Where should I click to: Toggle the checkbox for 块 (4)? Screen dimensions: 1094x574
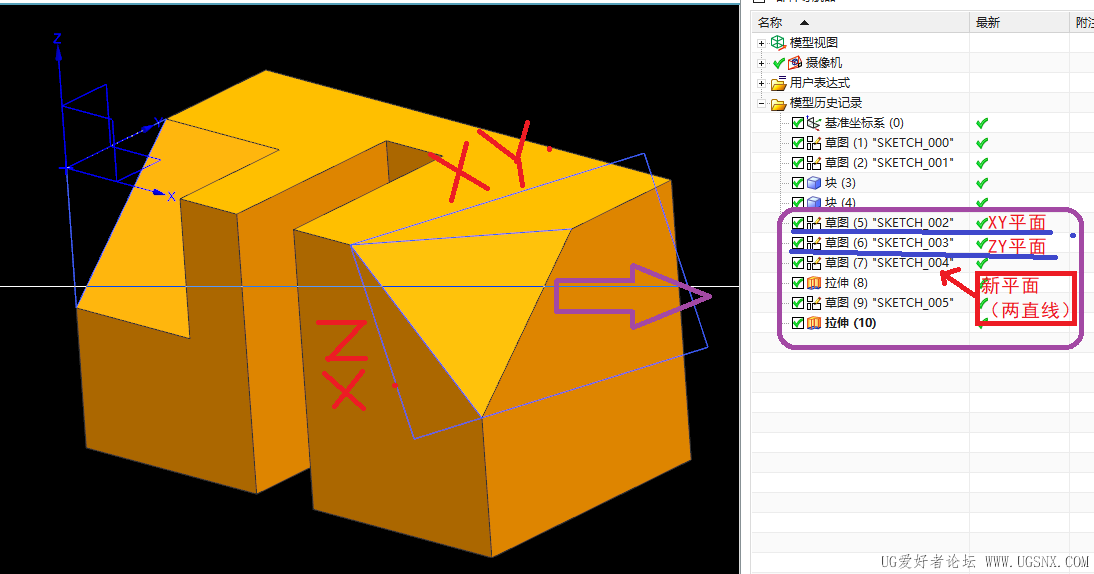coord(797,202)
